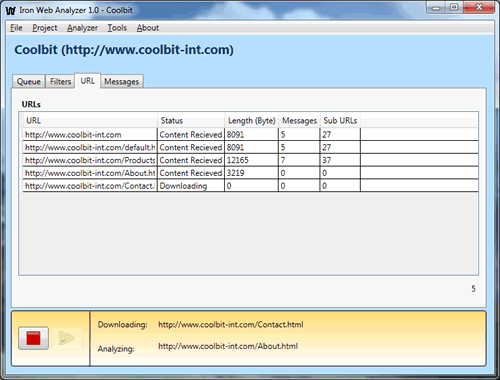Open the File menu
Viewport: 500px width, 380px height.
pos(16,28)
